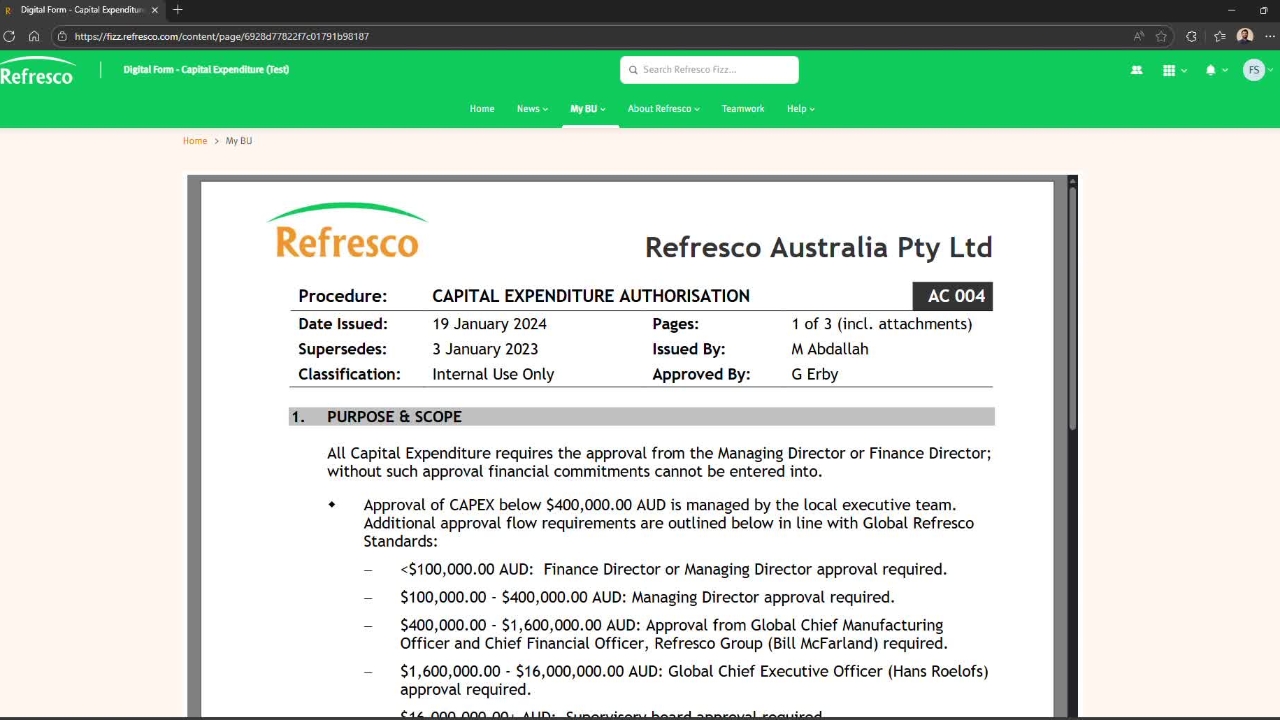Turn on Read Aloud in the address bar
The width and height of the screenshot is (1280, 720).
pos(1139,36)
